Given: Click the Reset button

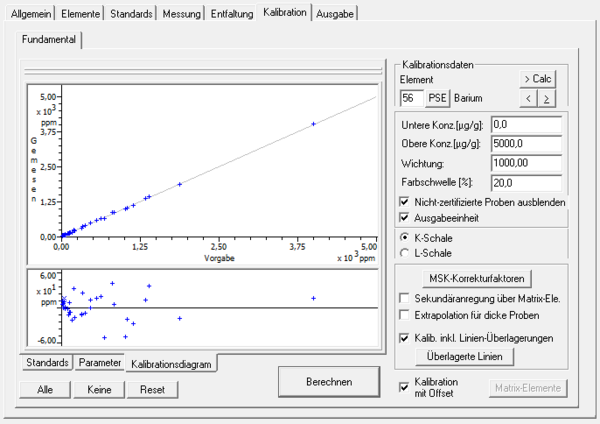Looking at the screenshot, I should tap(152, 390).
